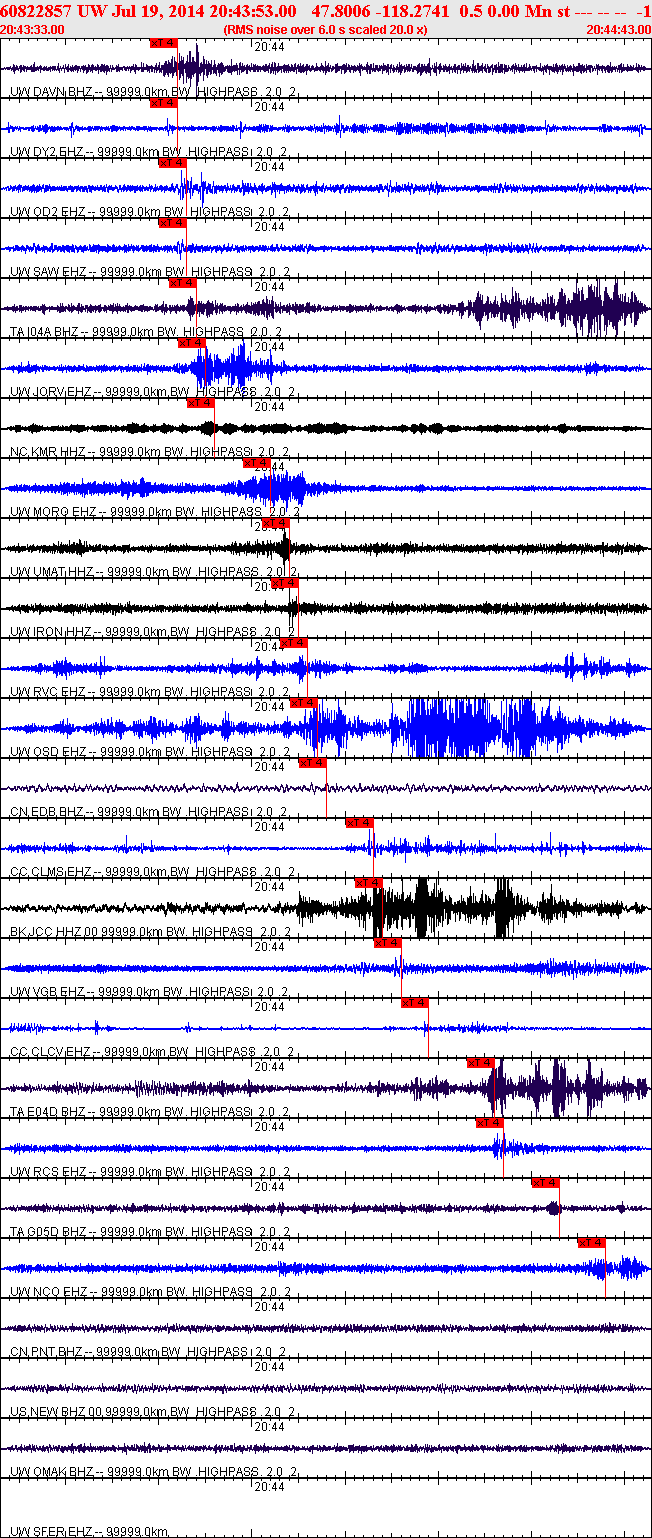
Task: Click the pick marker on CC CLCV trace
Action: pyautogui.click(x=414, y=1003)
